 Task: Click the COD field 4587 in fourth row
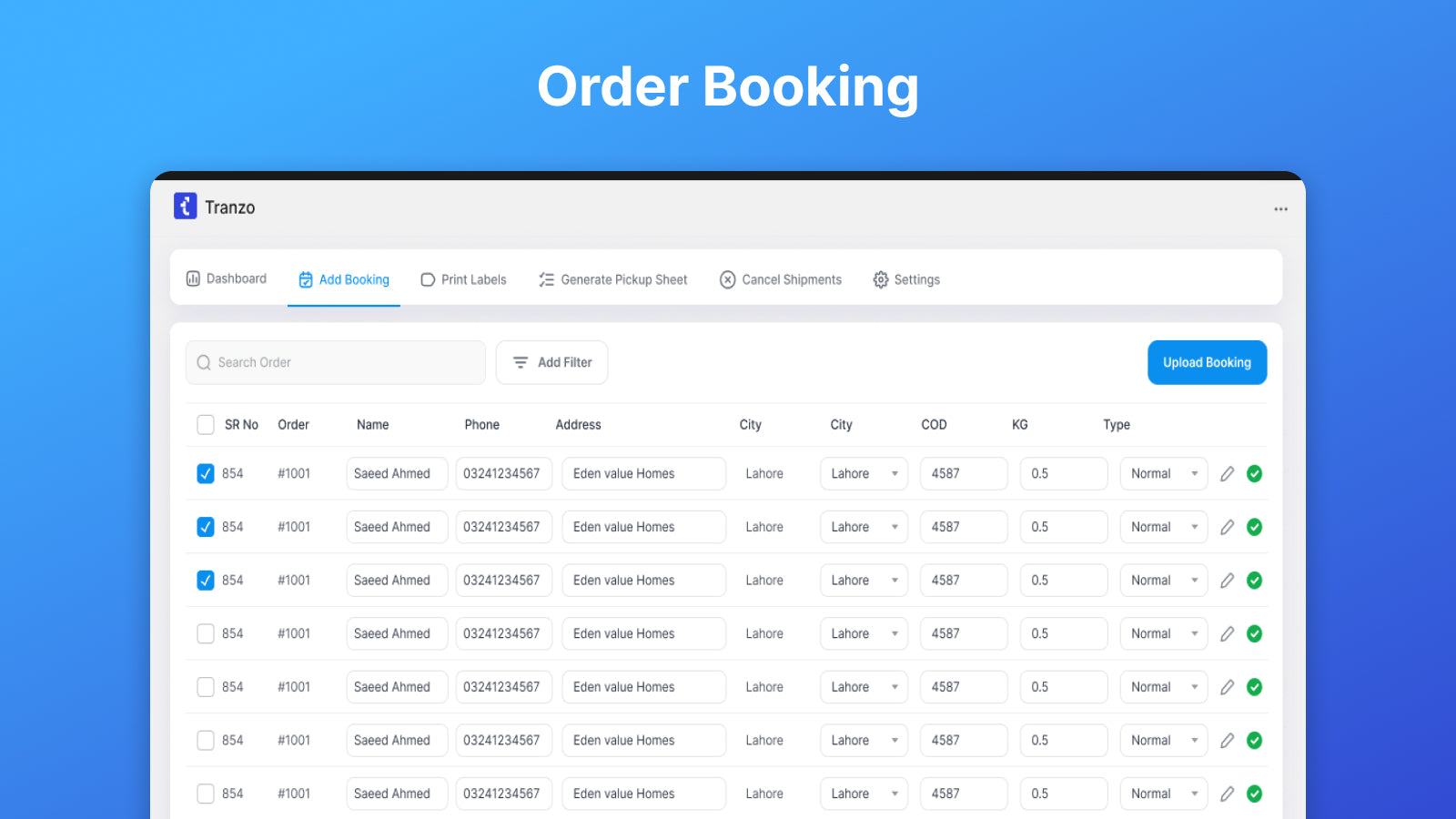pyautogui.click(x=964, y=633)
